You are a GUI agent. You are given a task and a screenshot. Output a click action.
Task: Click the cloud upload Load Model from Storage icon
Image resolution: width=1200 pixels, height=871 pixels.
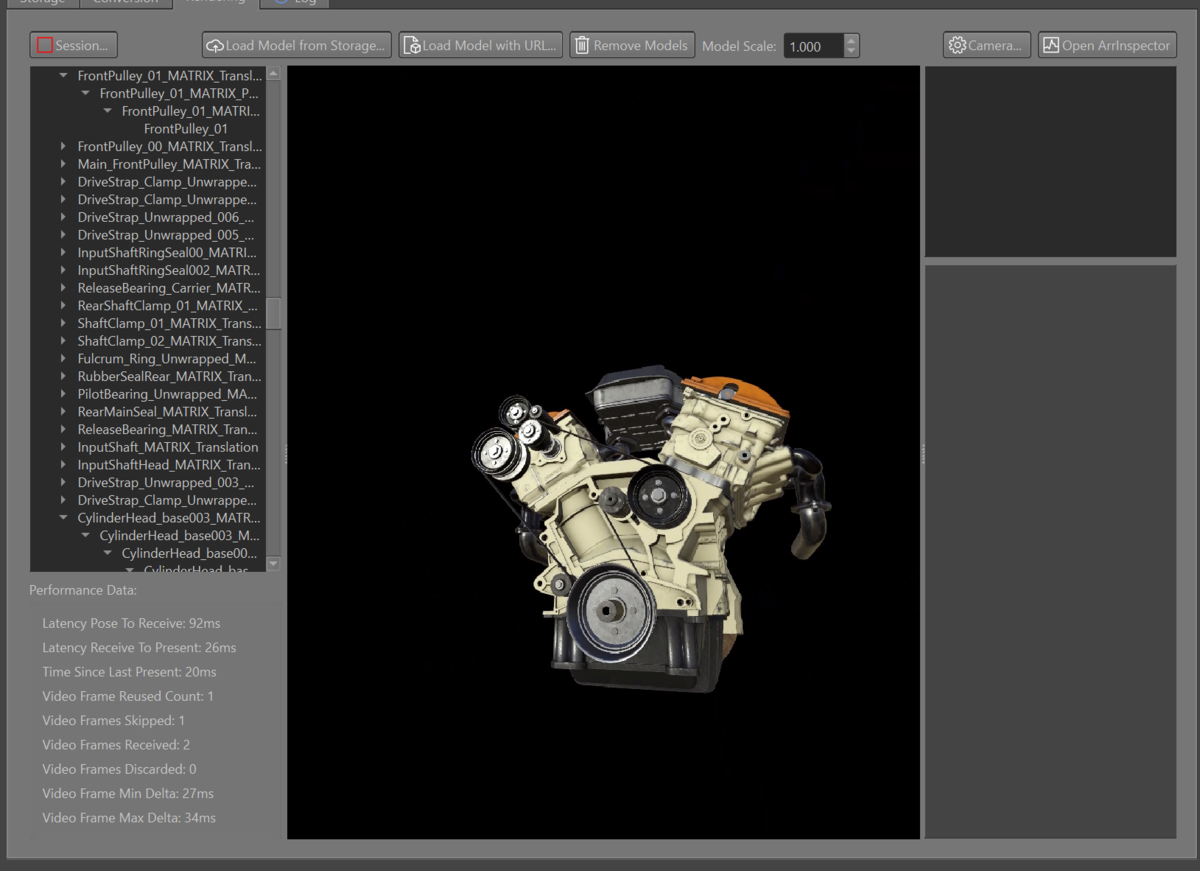214,45
